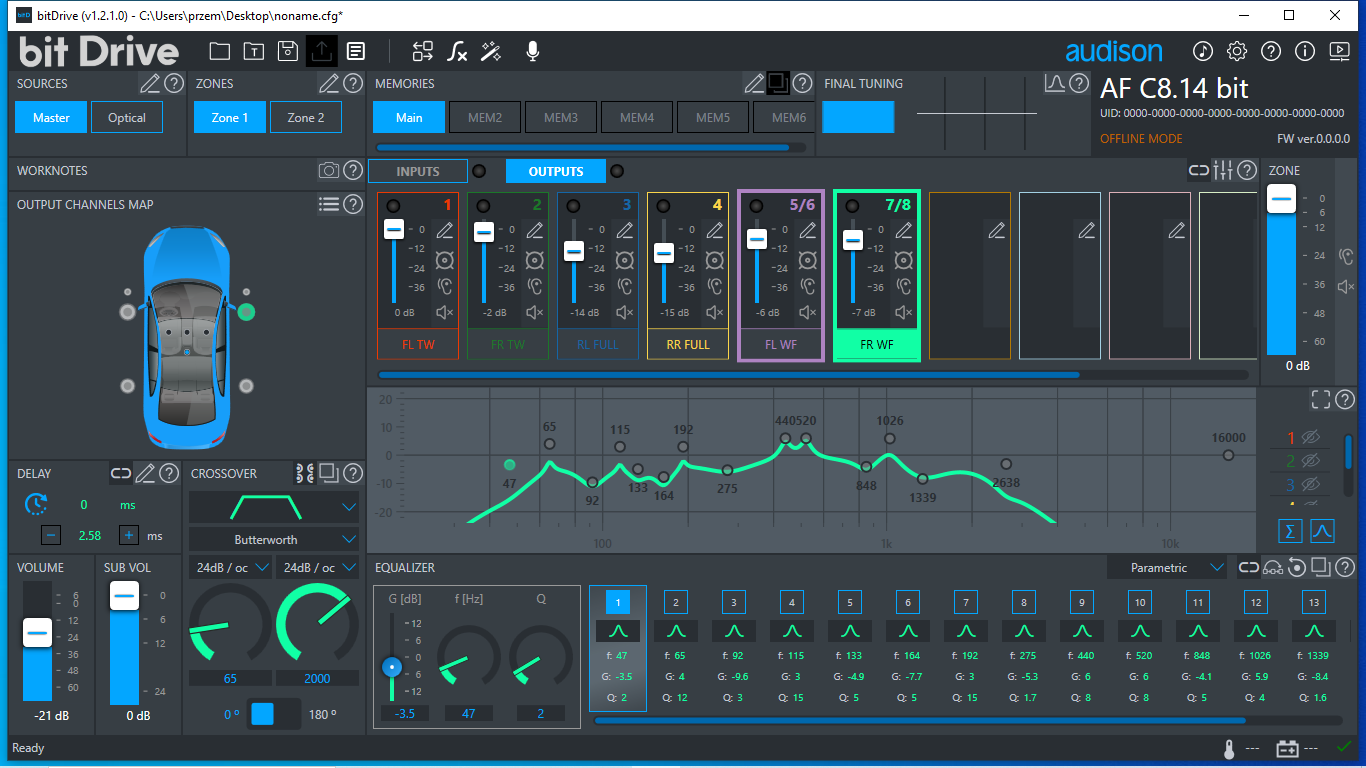Image resolution: width=1366 pixels, height=768 pixels.
Task: Open the Parametric equalizer type dropdown
Action: pyautogui.click(x=1167, y=568)
